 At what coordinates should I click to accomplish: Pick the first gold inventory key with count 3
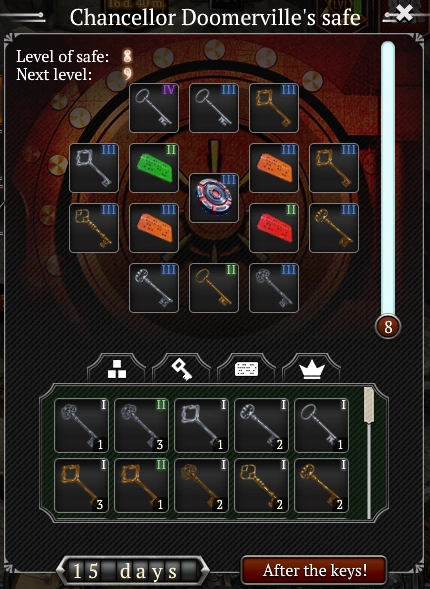[81, 485]
